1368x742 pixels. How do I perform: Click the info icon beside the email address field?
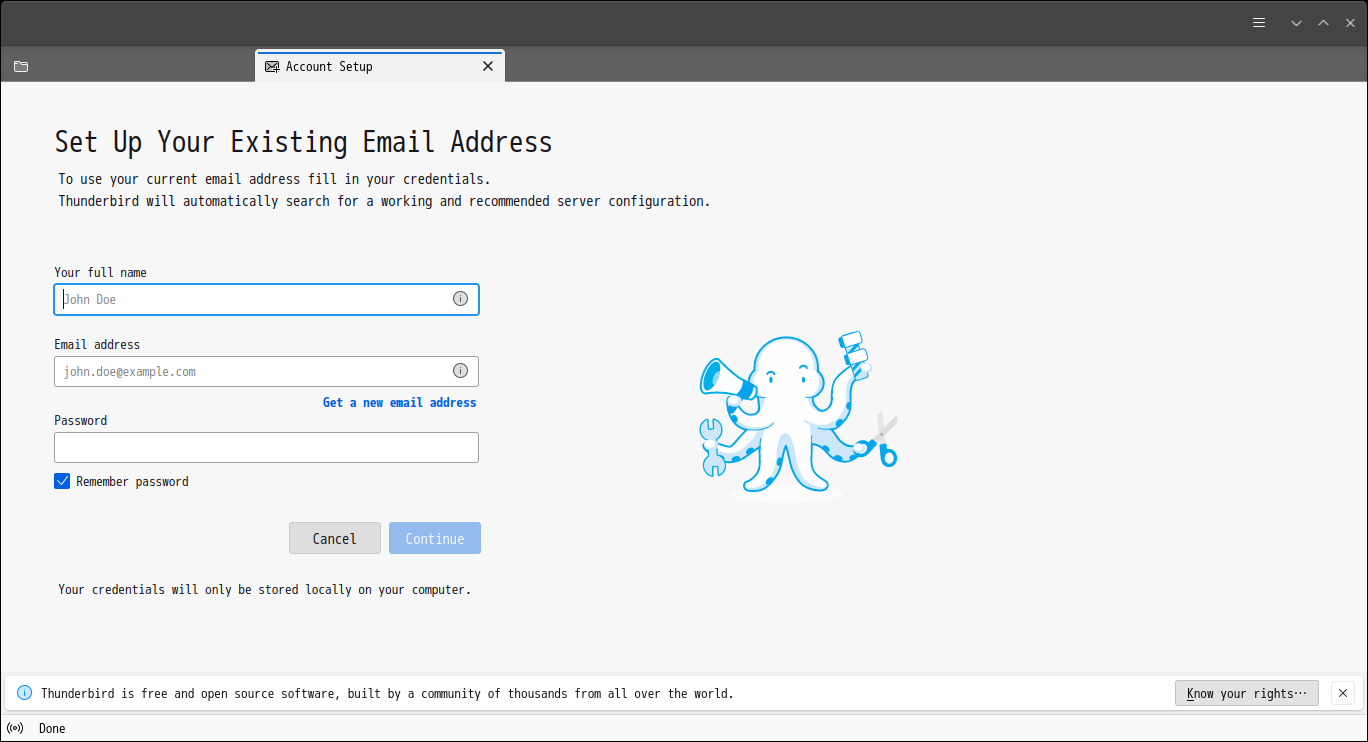point(461,370)
